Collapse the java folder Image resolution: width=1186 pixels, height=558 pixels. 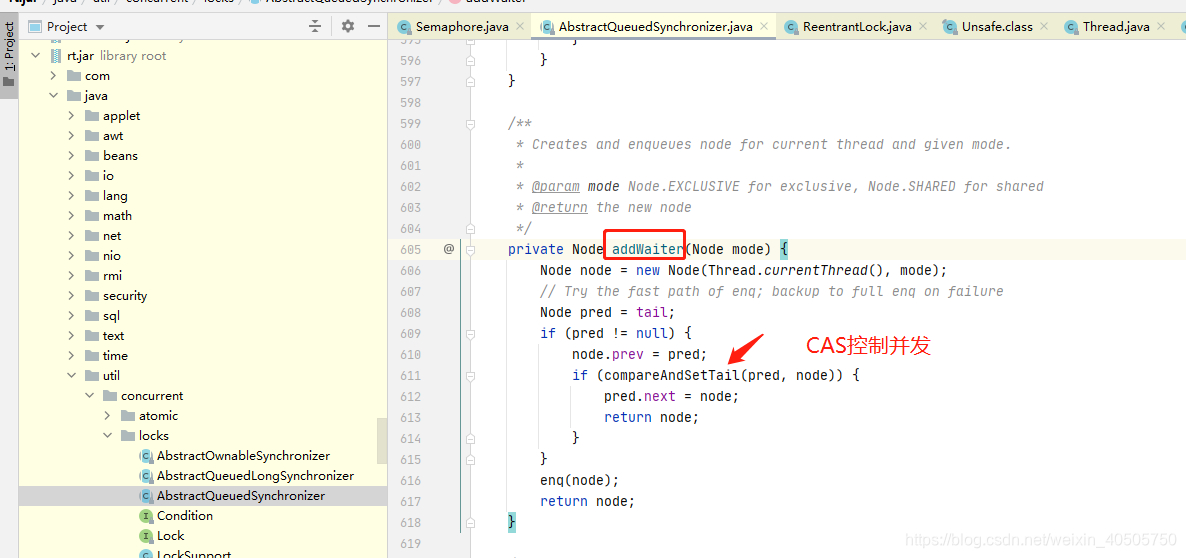point(53,96)
